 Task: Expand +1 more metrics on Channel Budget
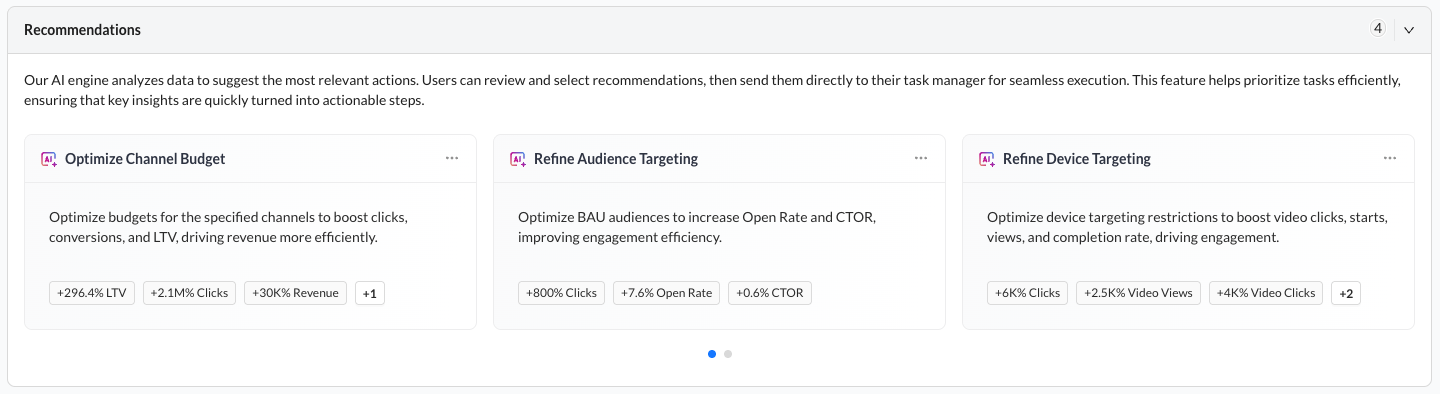tap(370, 293)
